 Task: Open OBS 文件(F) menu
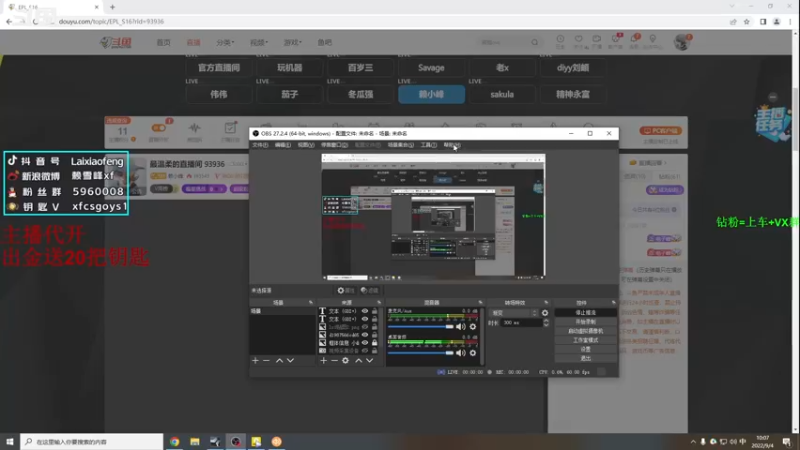pos(260,145)
